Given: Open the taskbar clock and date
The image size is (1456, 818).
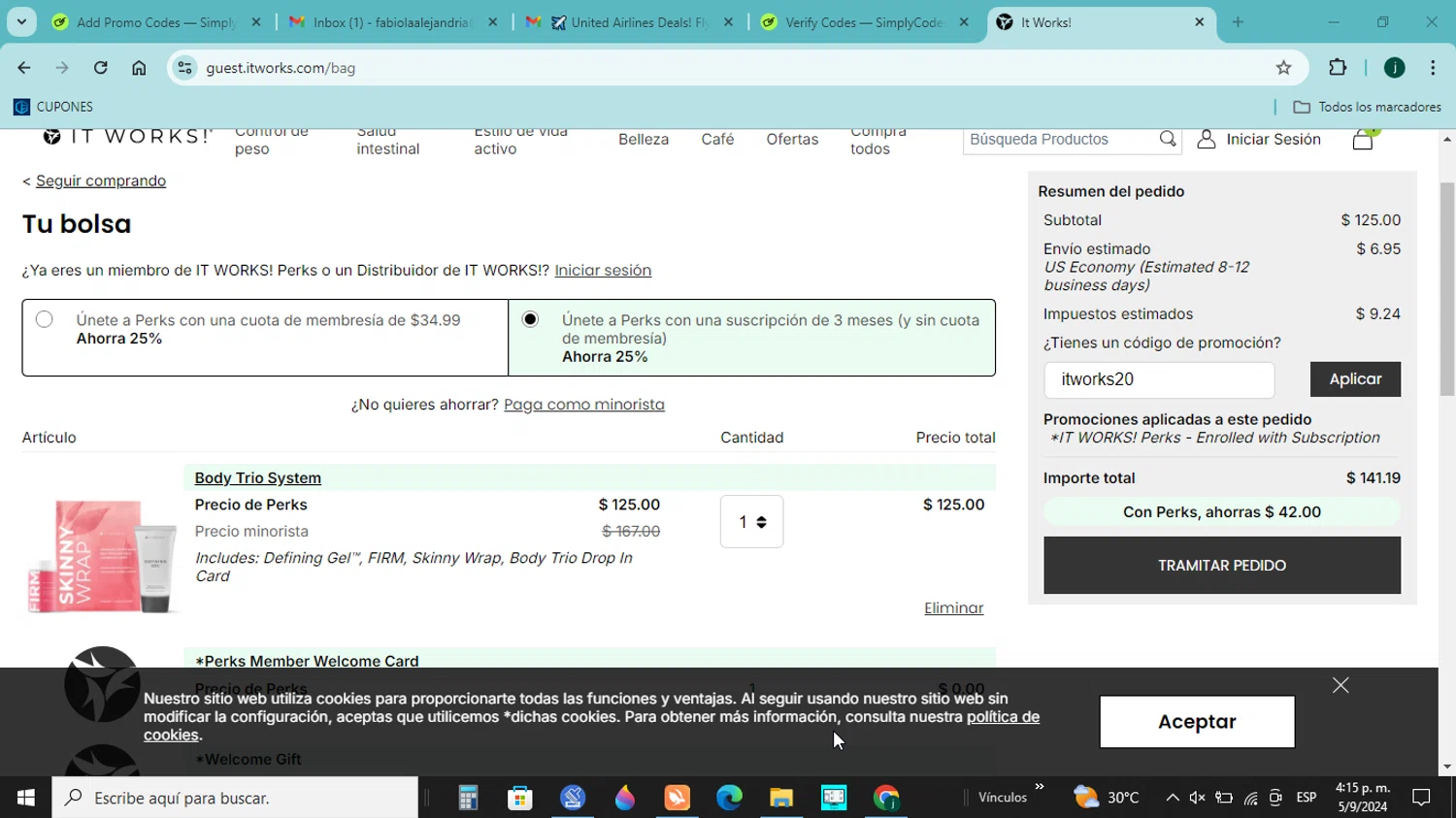Looking at the screenshot, I should click(x=1363, y=798).
